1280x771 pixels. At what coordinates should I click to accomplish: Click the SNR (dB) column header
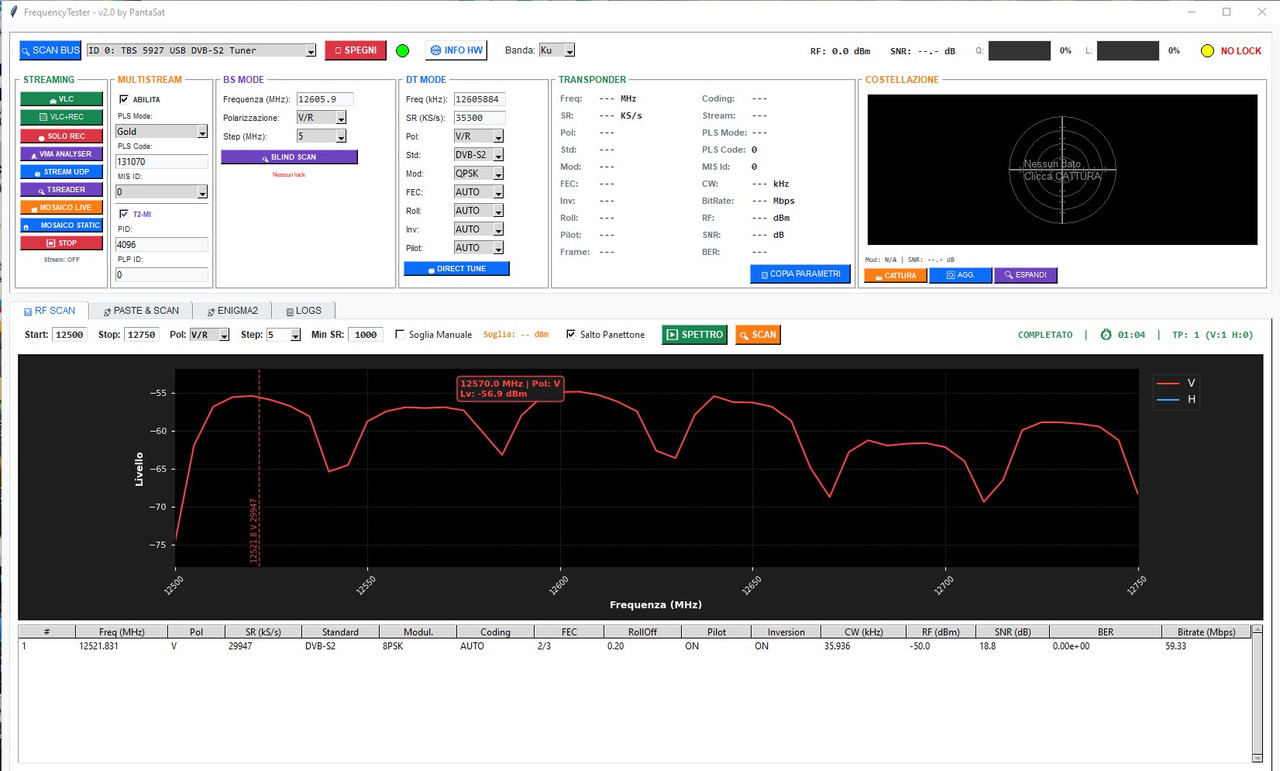coord(1011,632)
